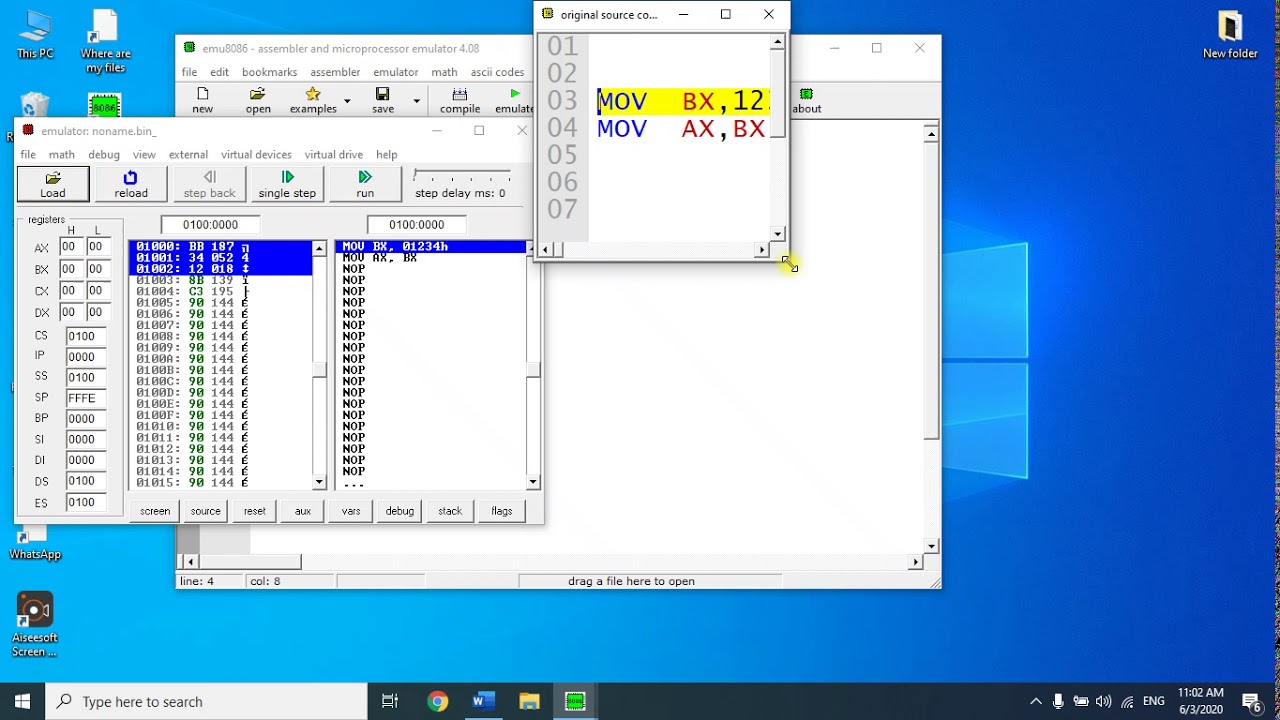Image resolution: width=1280 pixels, height=720 pixels.
Task: Click the screen button in the emulator
Action: click(x=155, y=511)
